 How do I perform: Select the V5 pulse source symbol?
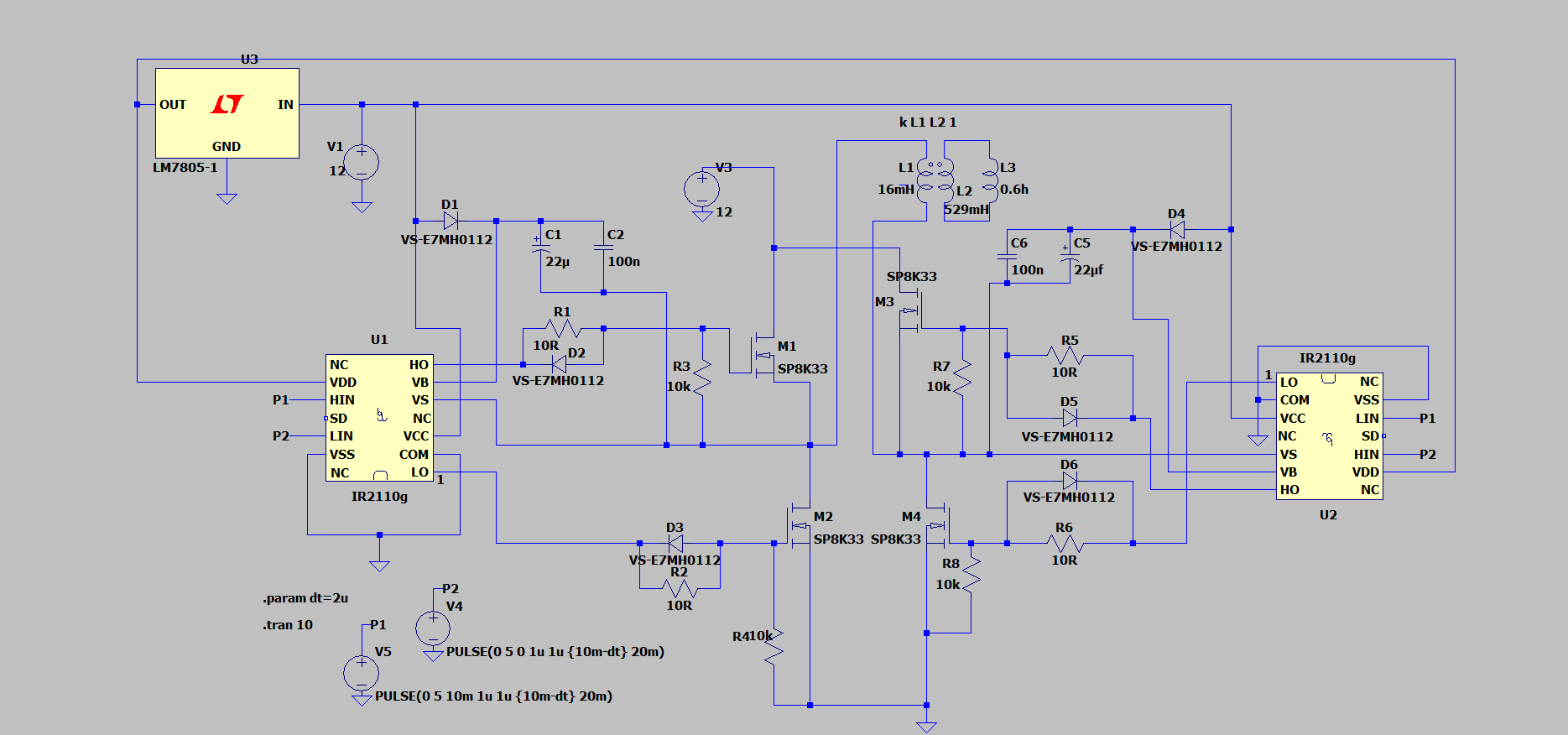361,673
